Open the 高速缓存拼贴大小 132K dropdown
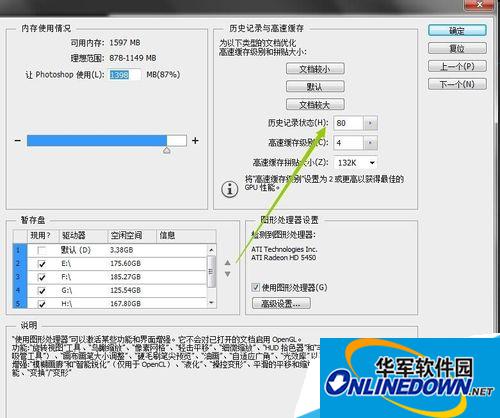This screenshot has height=418, width=500. [x=355, y=163]
